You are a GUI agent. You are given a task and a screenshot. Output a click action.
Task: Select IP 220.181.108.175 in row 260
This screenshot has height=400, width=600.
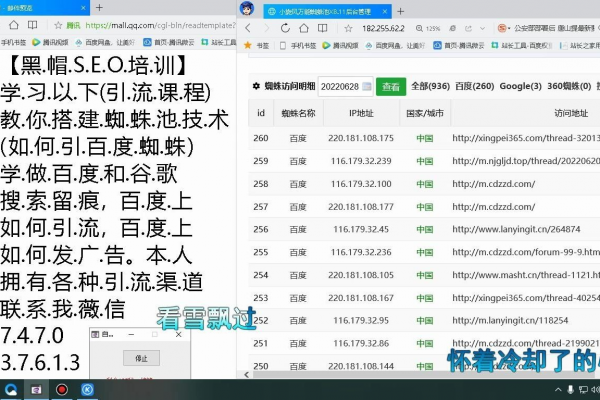point(361,138)
